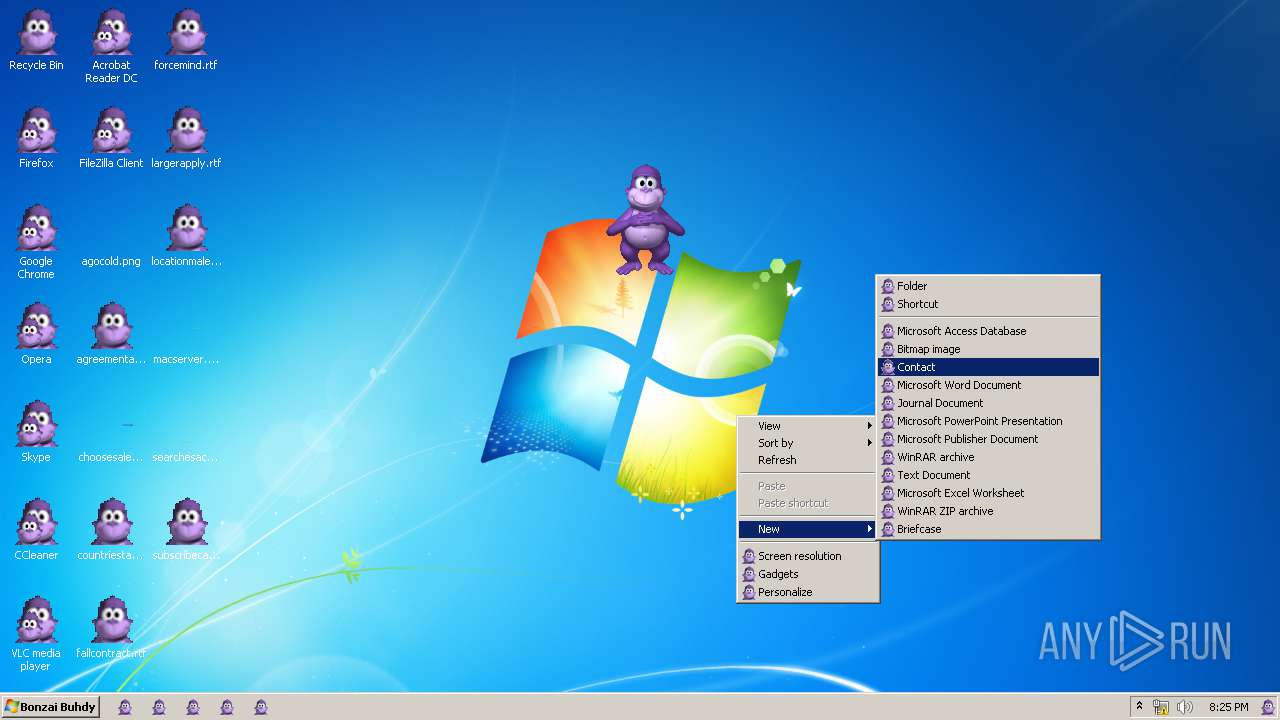Screen dimensions: 1280x720
Task: Open the network status tray icon
Action: pos(1161,707)
